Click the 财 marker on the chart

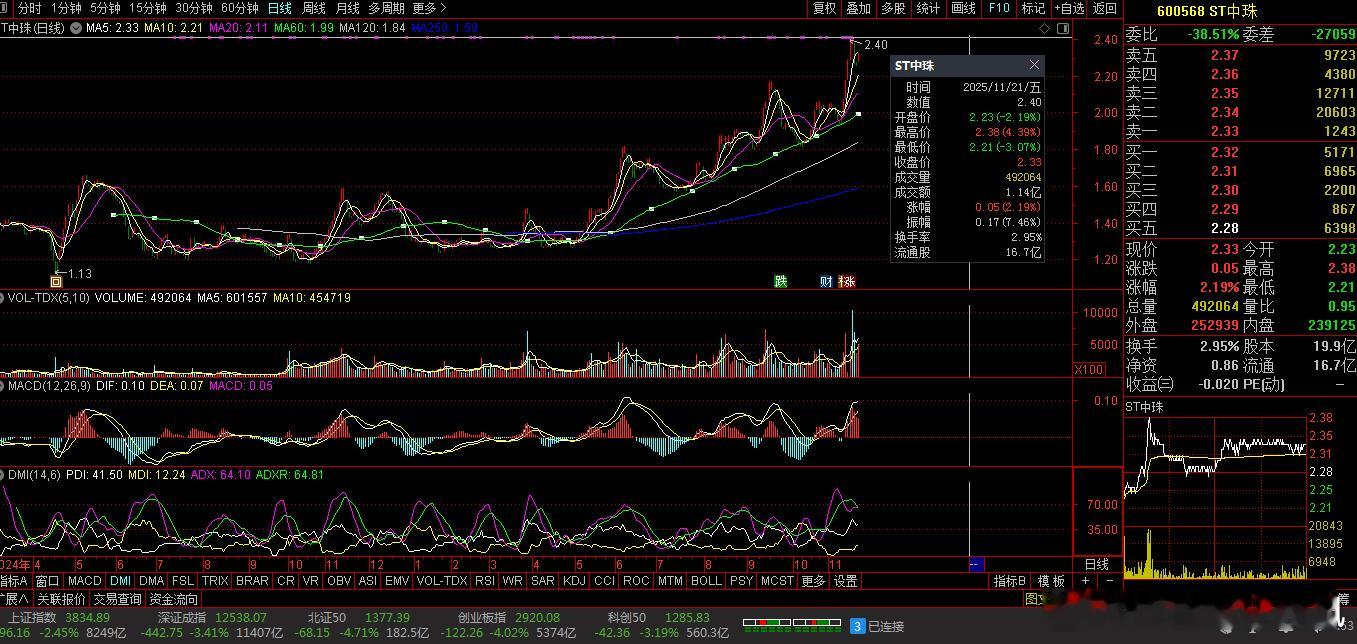tap(825, 281)
